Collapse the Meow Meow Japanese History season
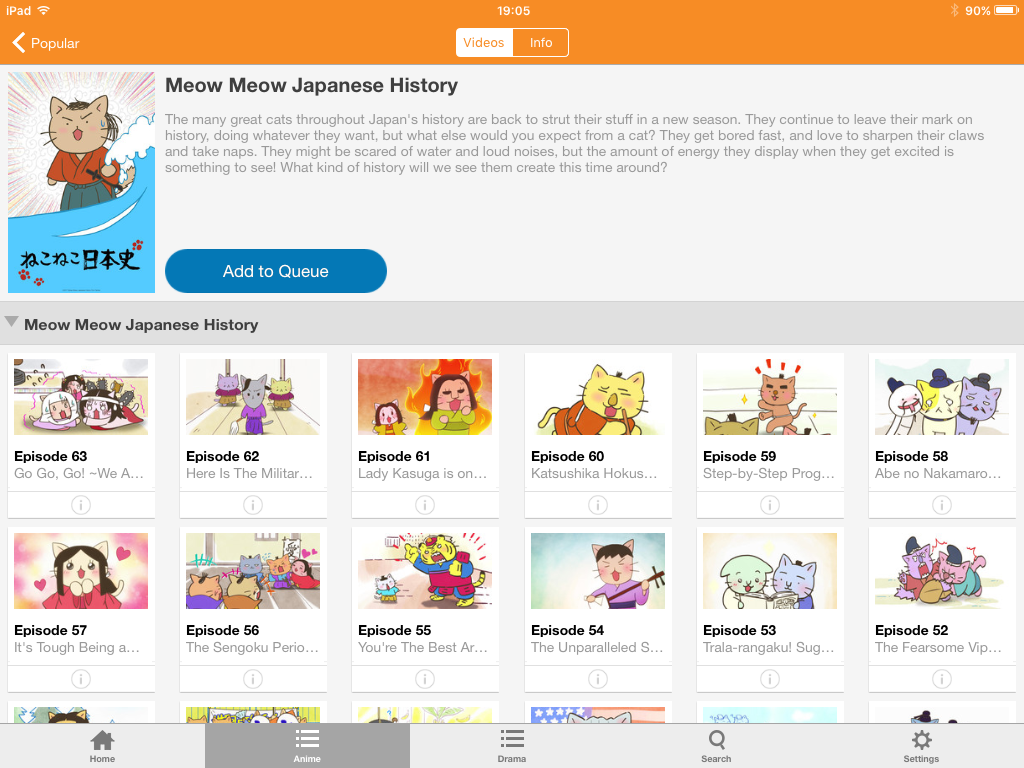Image resolution: width=1024 pixels, height=768 pixels. point(11,322)
